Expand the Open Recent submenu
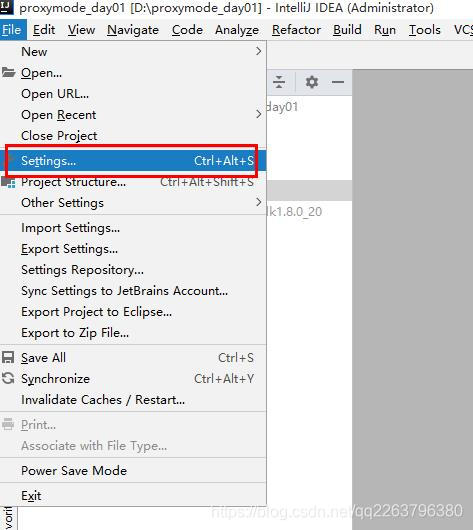The height and width of the screenshot is (530, 473). click(x=133, y=115)
